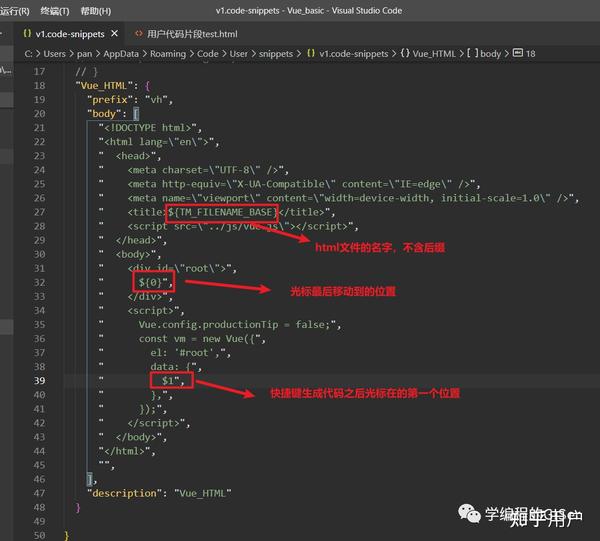Viewport: 600px width, 541px height.
Task: Click the <html lang="en"> string on line 22
Action: (x=156, y=142)
